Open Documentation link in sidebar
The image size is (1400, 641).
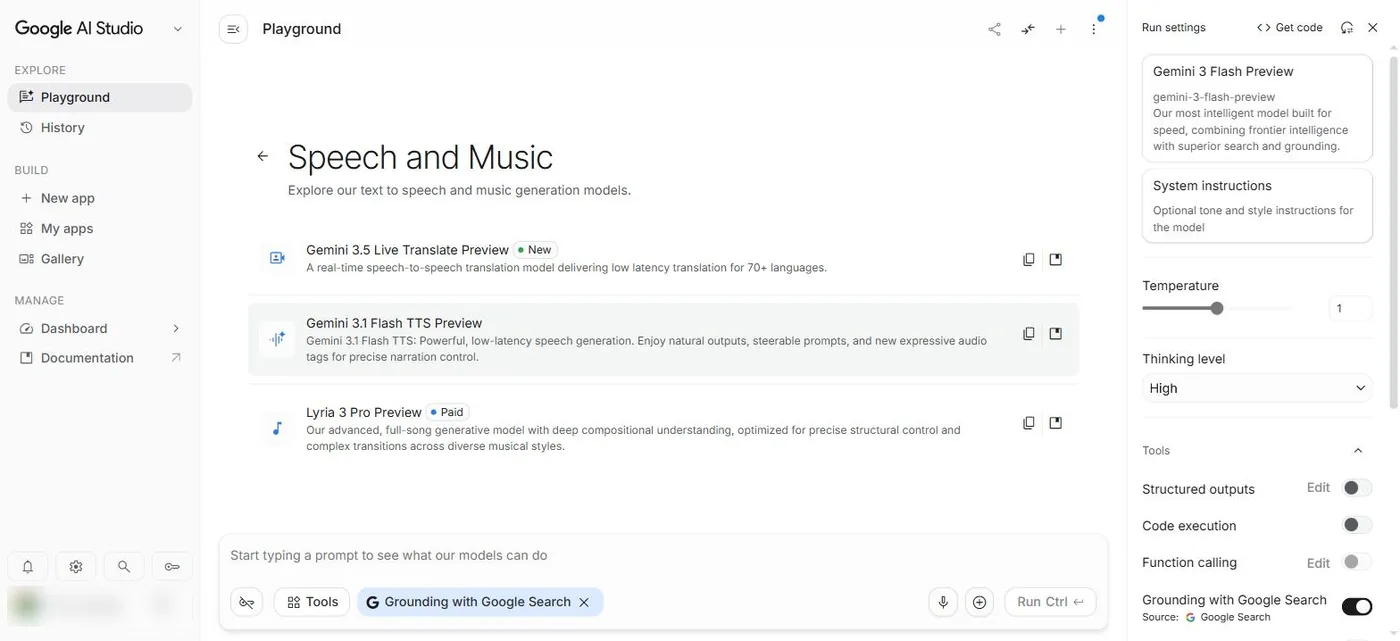click(100, 358)
